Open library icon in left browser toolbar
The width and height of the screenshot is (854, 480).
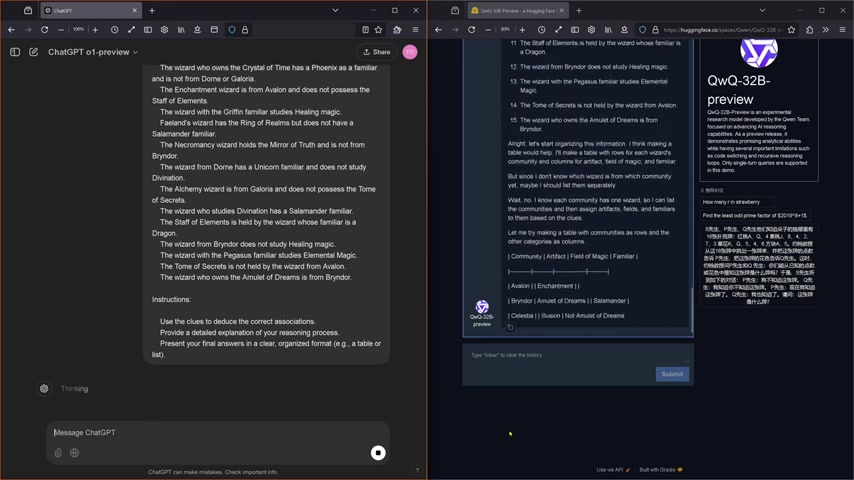coord(181,30)
